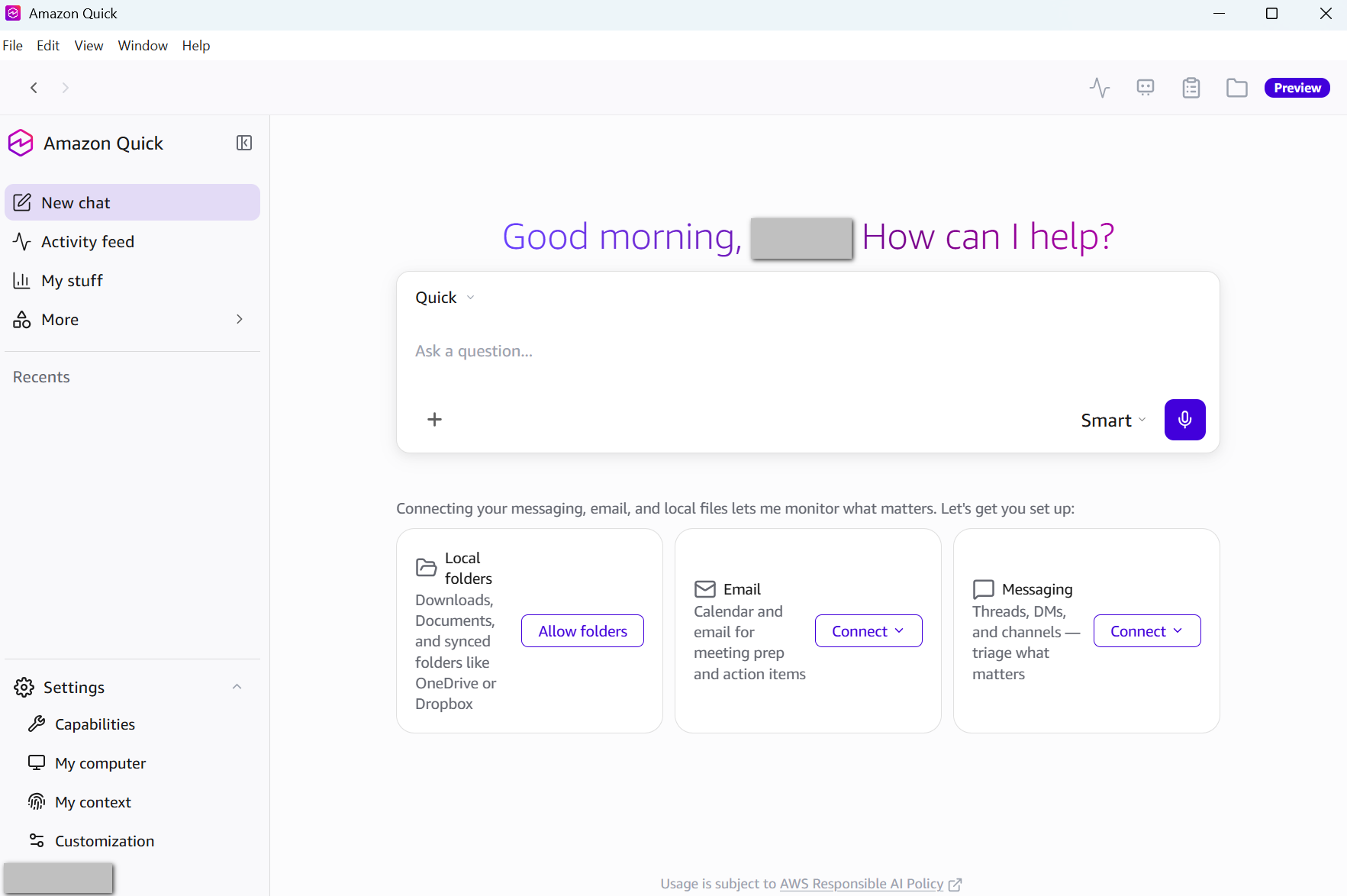1347x896 pixels.
Task: Click the My stuff chart icon
Action: tap(22, 280)
